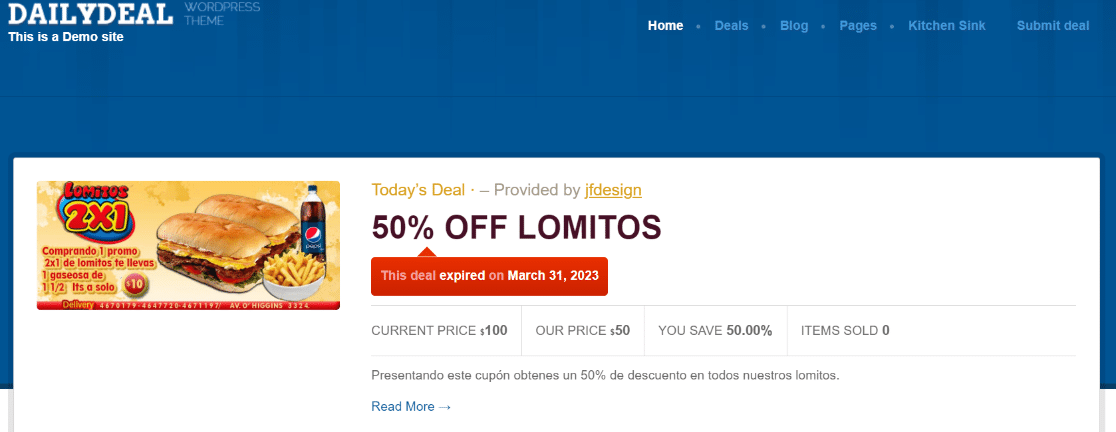Click the Current Price $100 cell
The width and height of the screenshot is (1116, 432).
point(439,331)
